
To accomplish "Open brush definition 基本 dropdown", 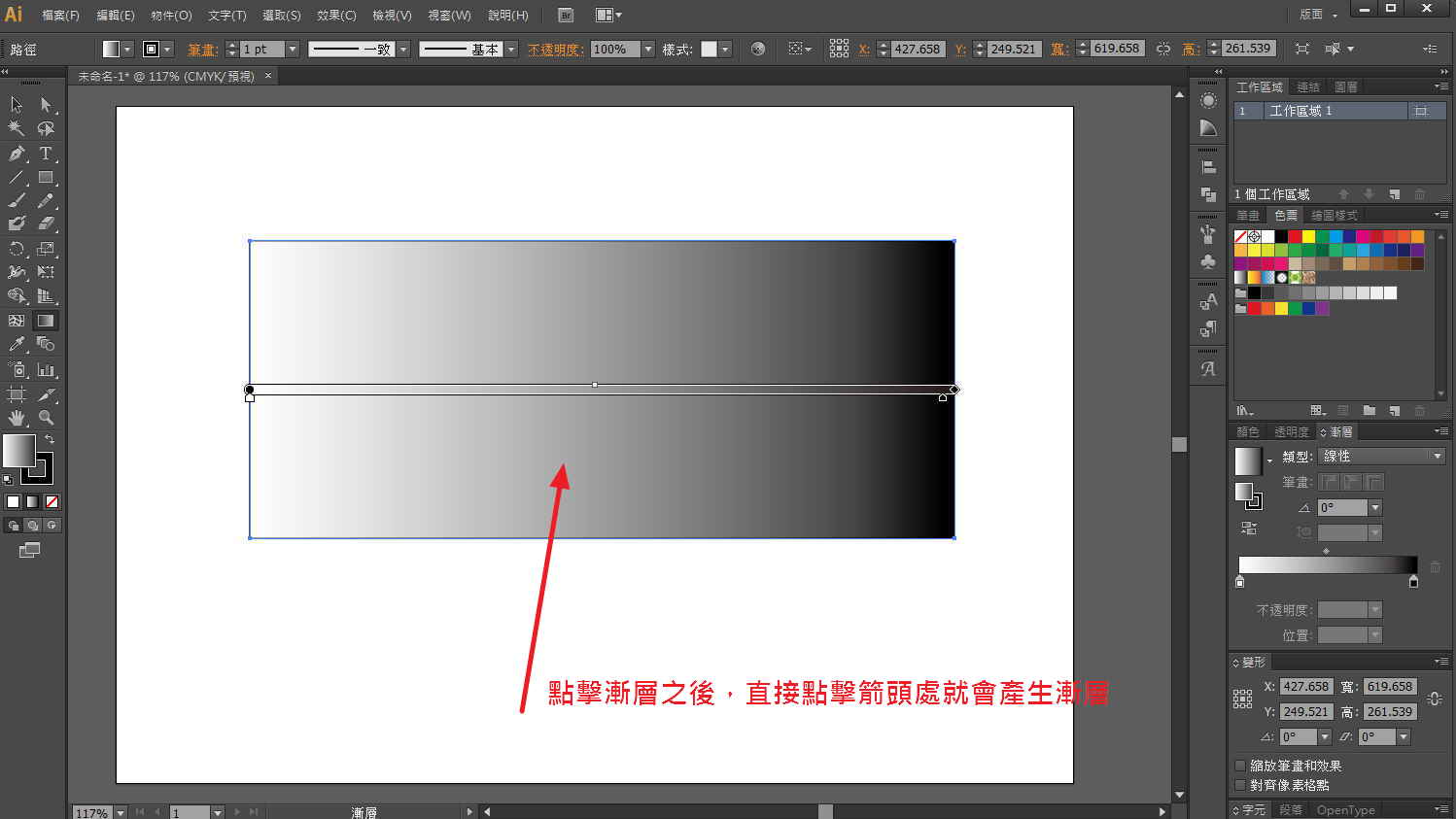I will (511, 49).
